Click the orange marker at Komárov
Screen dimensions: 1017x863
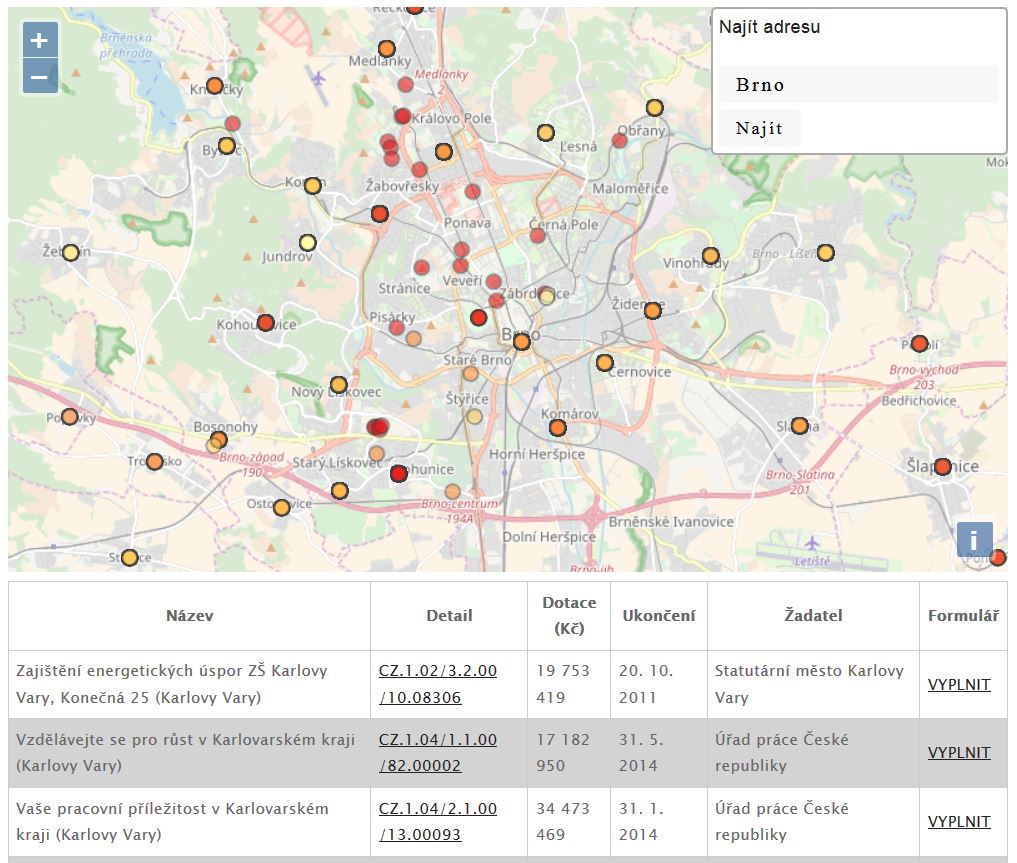click(x=558, y=428)
